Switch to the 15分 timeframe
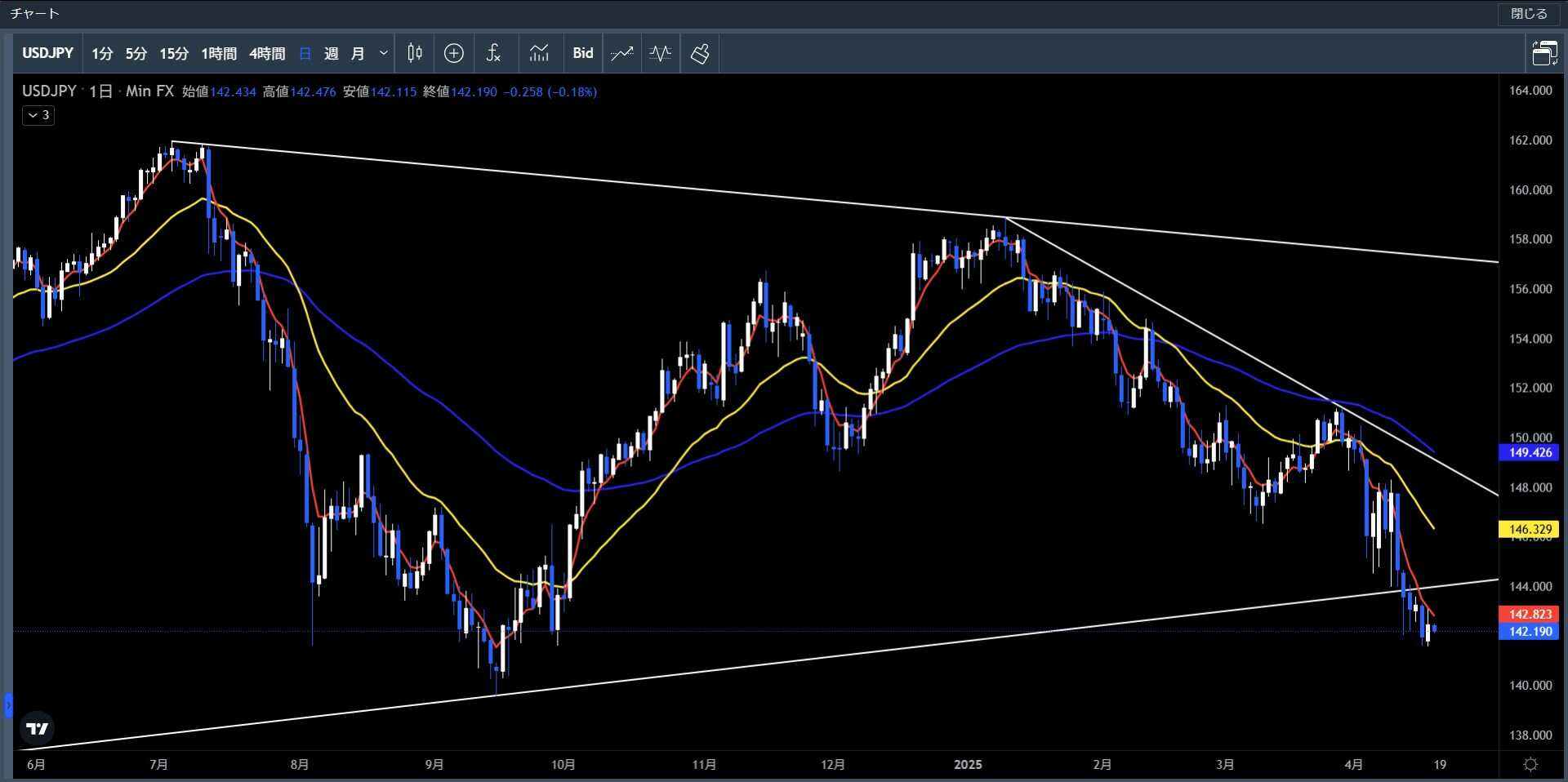This screenshot has width=1568, height=782. (x=173, y=53)
